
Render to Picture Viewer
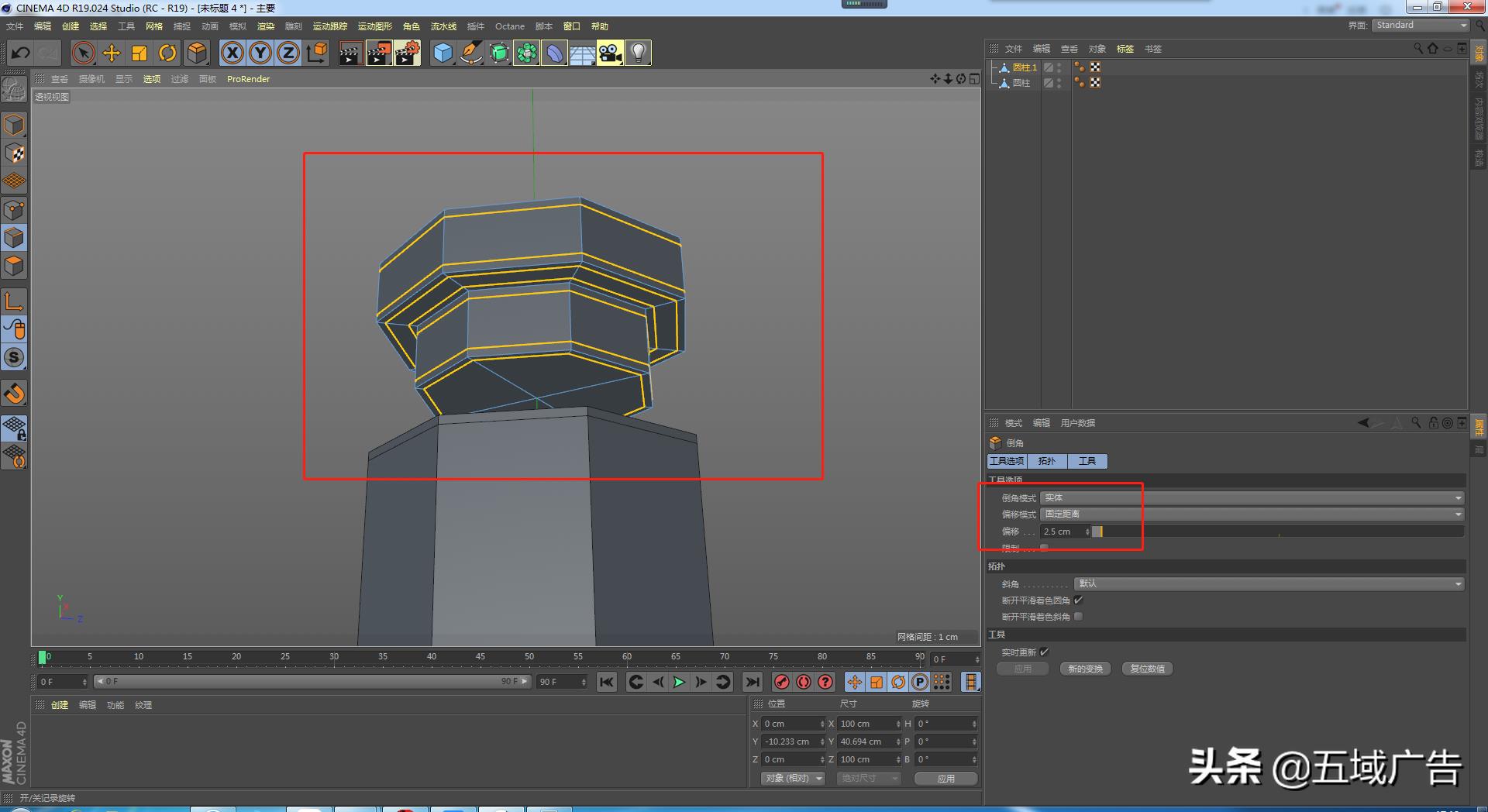coord(379,53)
